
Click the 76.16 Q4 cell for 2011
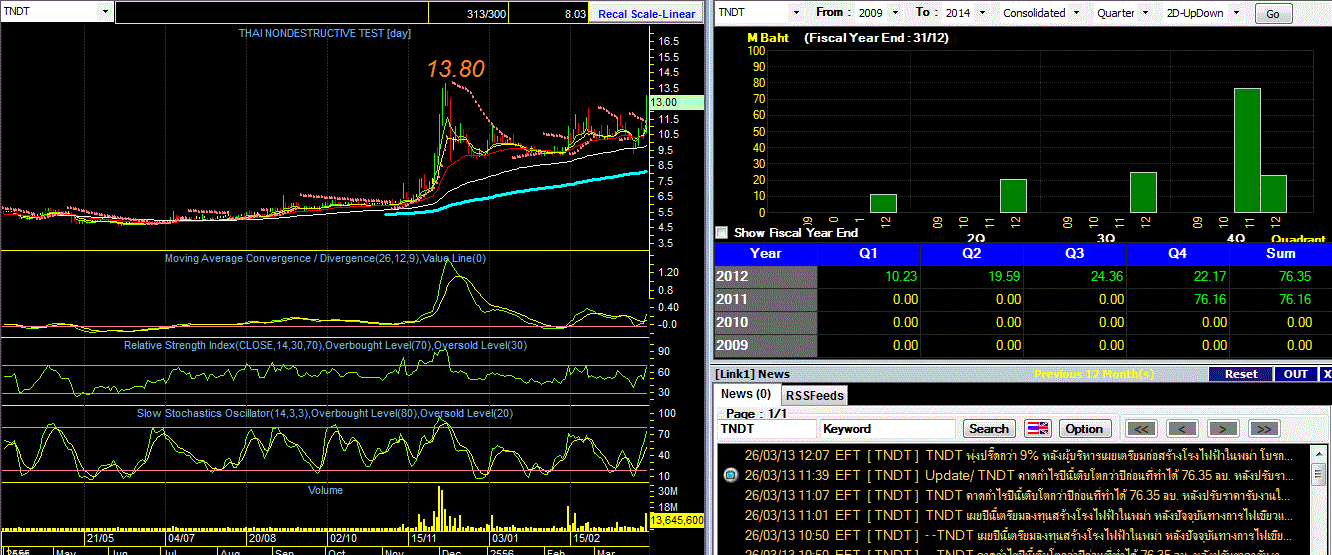pos(1178,299)
